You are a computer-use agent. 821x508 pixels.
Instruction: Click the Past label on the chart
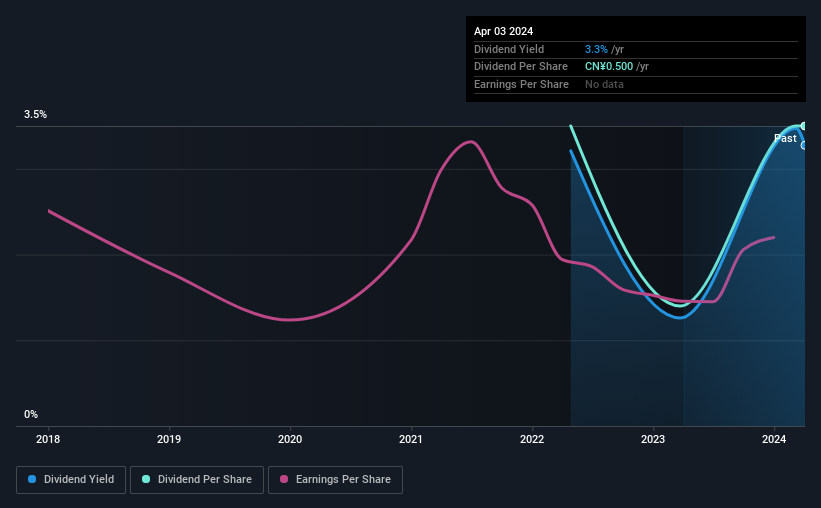pyautogui.click(x=785, y=138)
